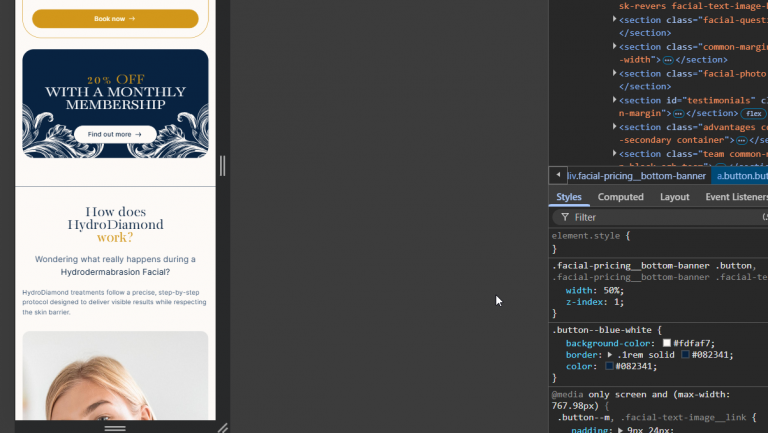Image resolution: width=768 pixels, height=433 pixels.
Task: Select a.button breadcrumb item
Action: pos(742,176)
